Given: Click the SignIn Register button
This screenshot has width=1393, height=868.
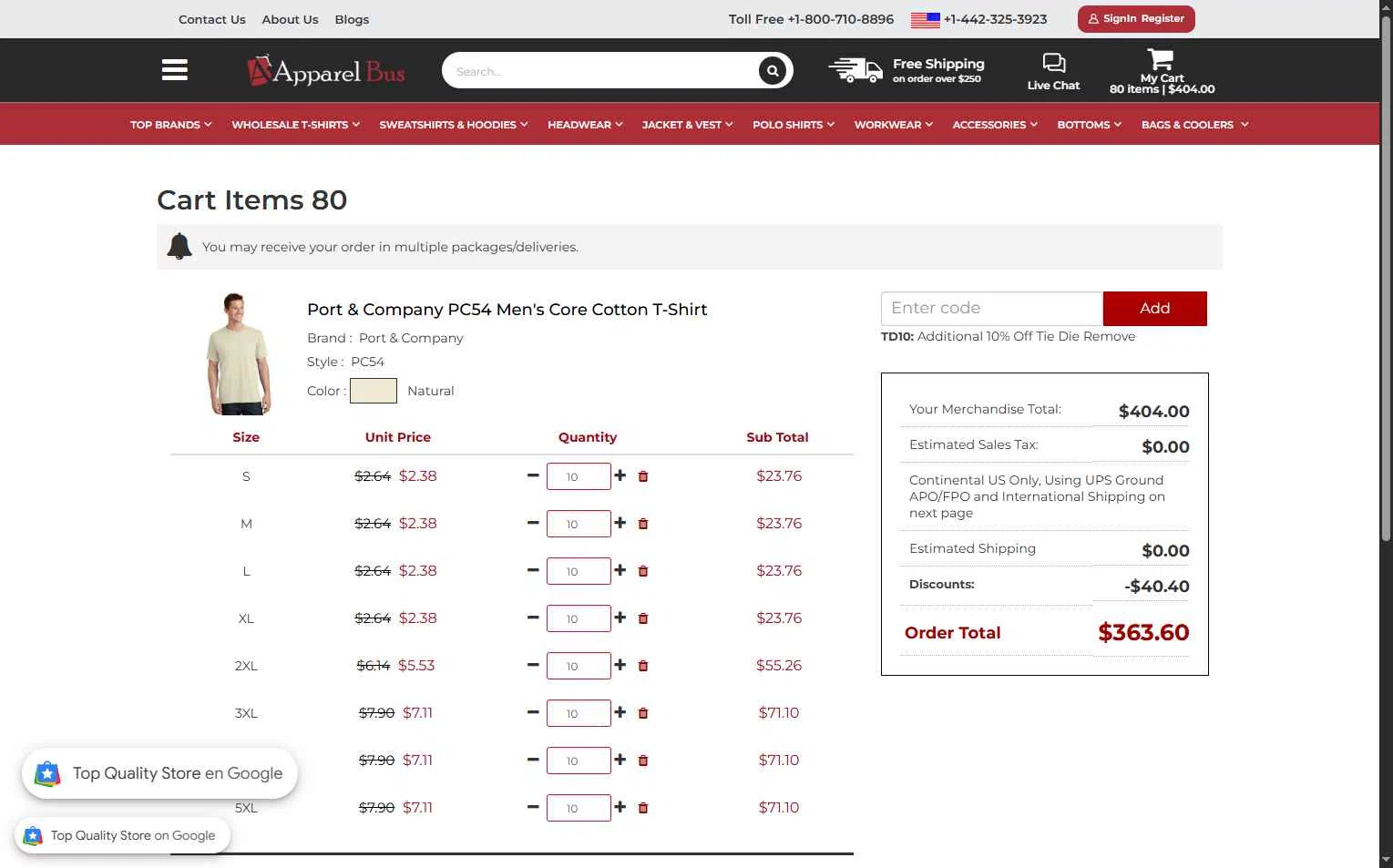Looking at the screenshot, I should (x=1136, y=18).
